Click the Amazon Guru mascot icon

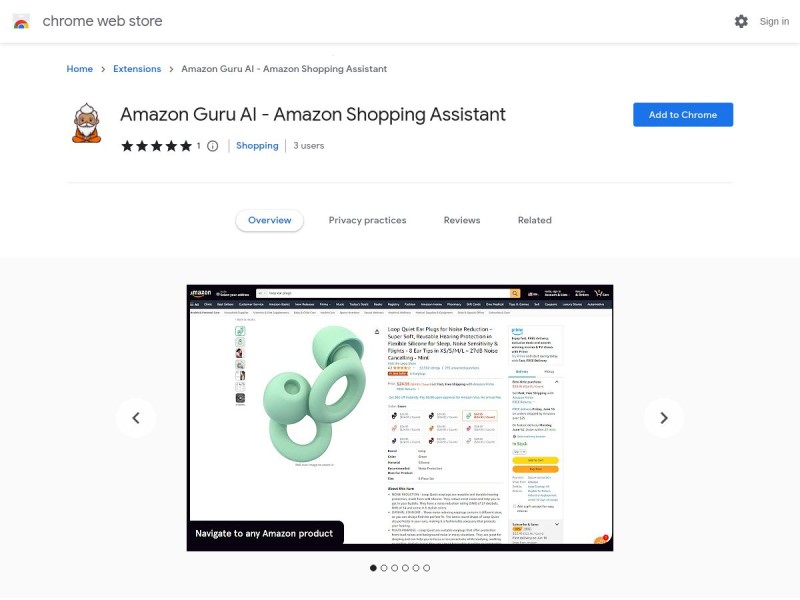click(87, 123)
